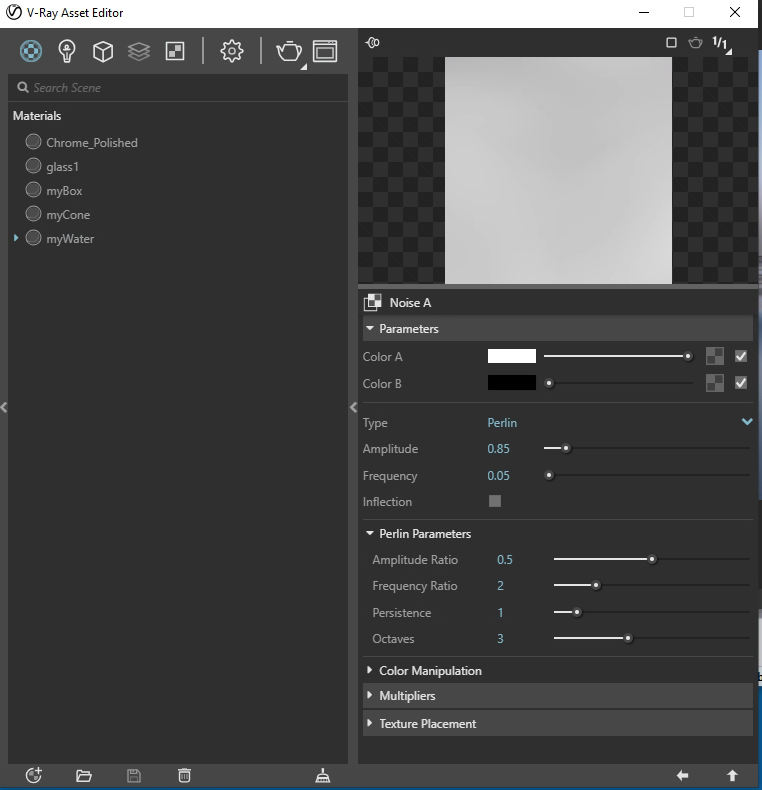
Task: Click the myBox material sphere icon
Action: pos(33,189)
